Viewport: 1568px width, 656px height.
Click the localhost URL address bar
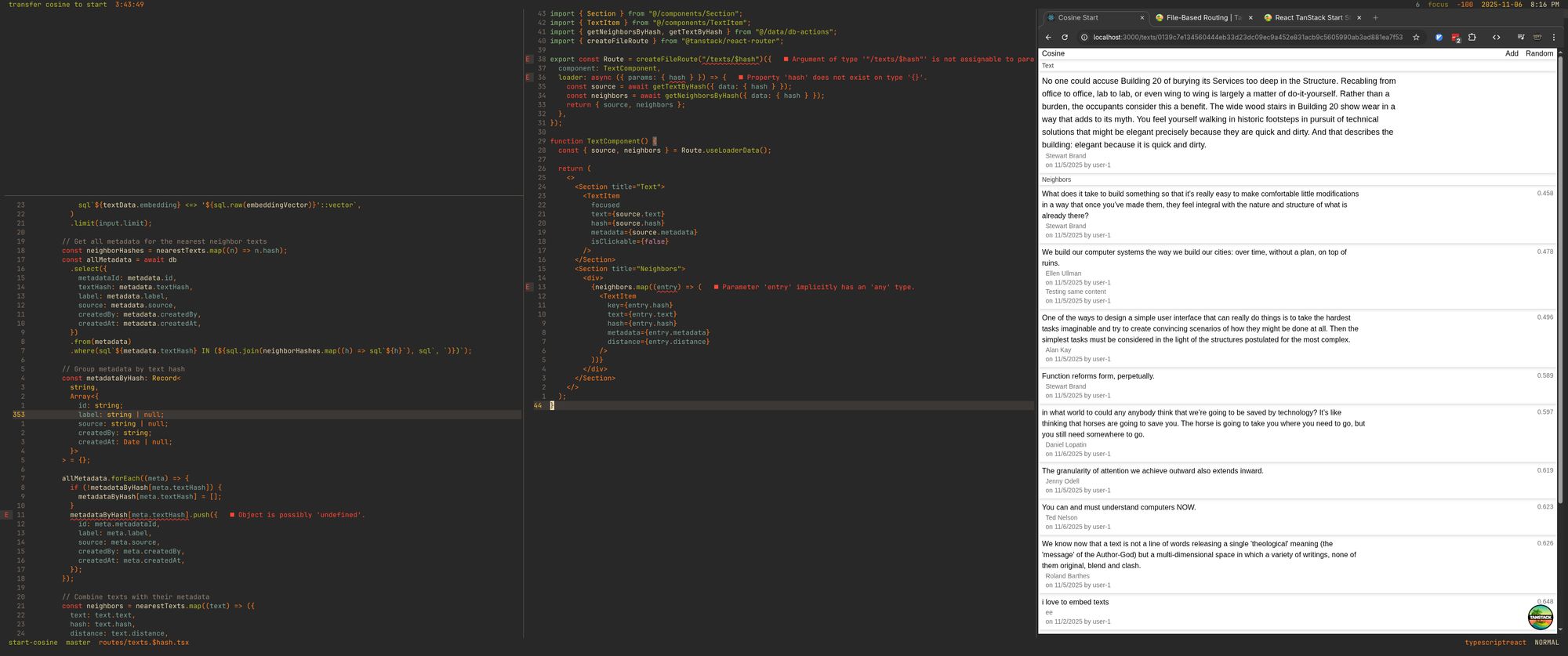click(1247, 37)
